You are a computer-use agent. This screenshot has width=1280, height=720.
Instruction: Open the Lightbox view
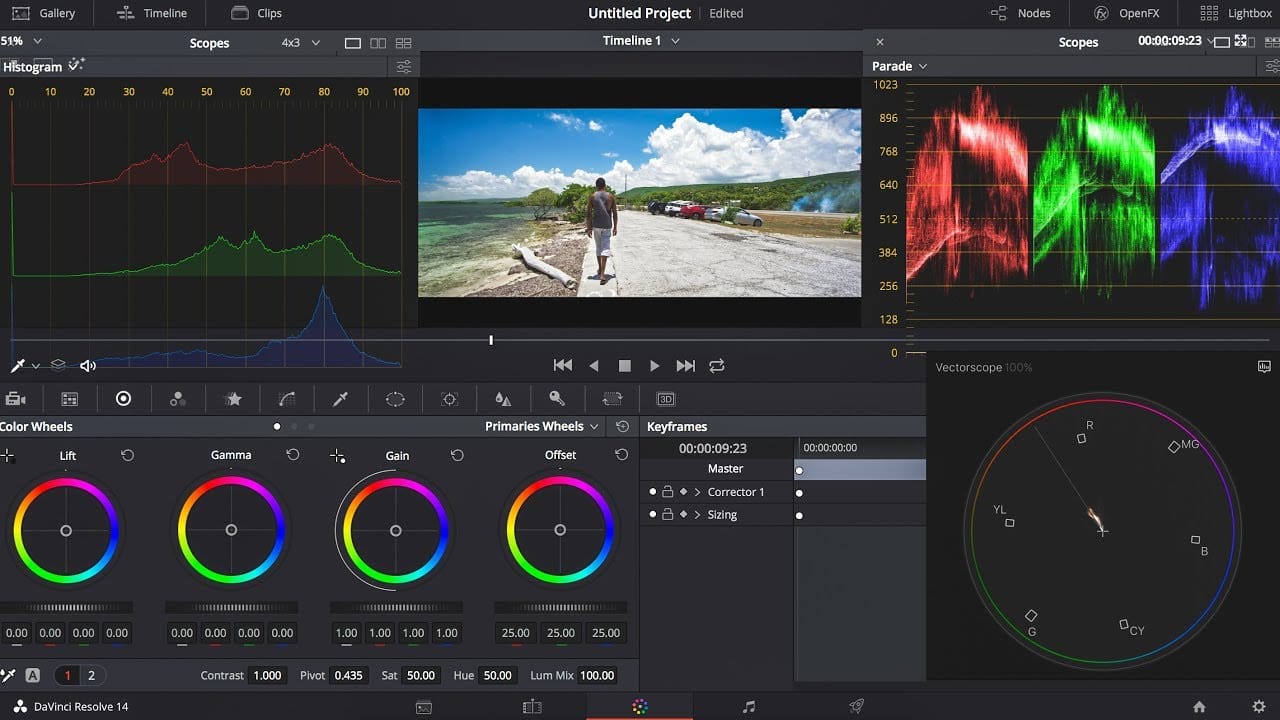click(x=1236, y=13)
